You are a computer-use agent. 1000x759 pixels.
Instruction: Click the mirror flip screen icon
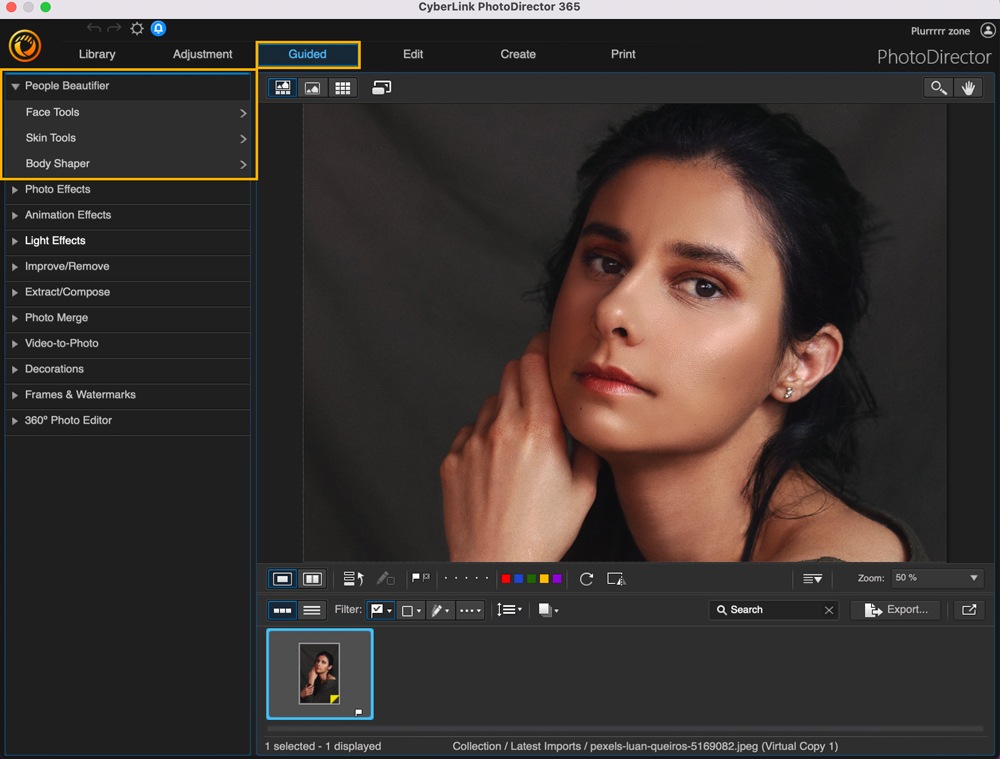(616, 578)
